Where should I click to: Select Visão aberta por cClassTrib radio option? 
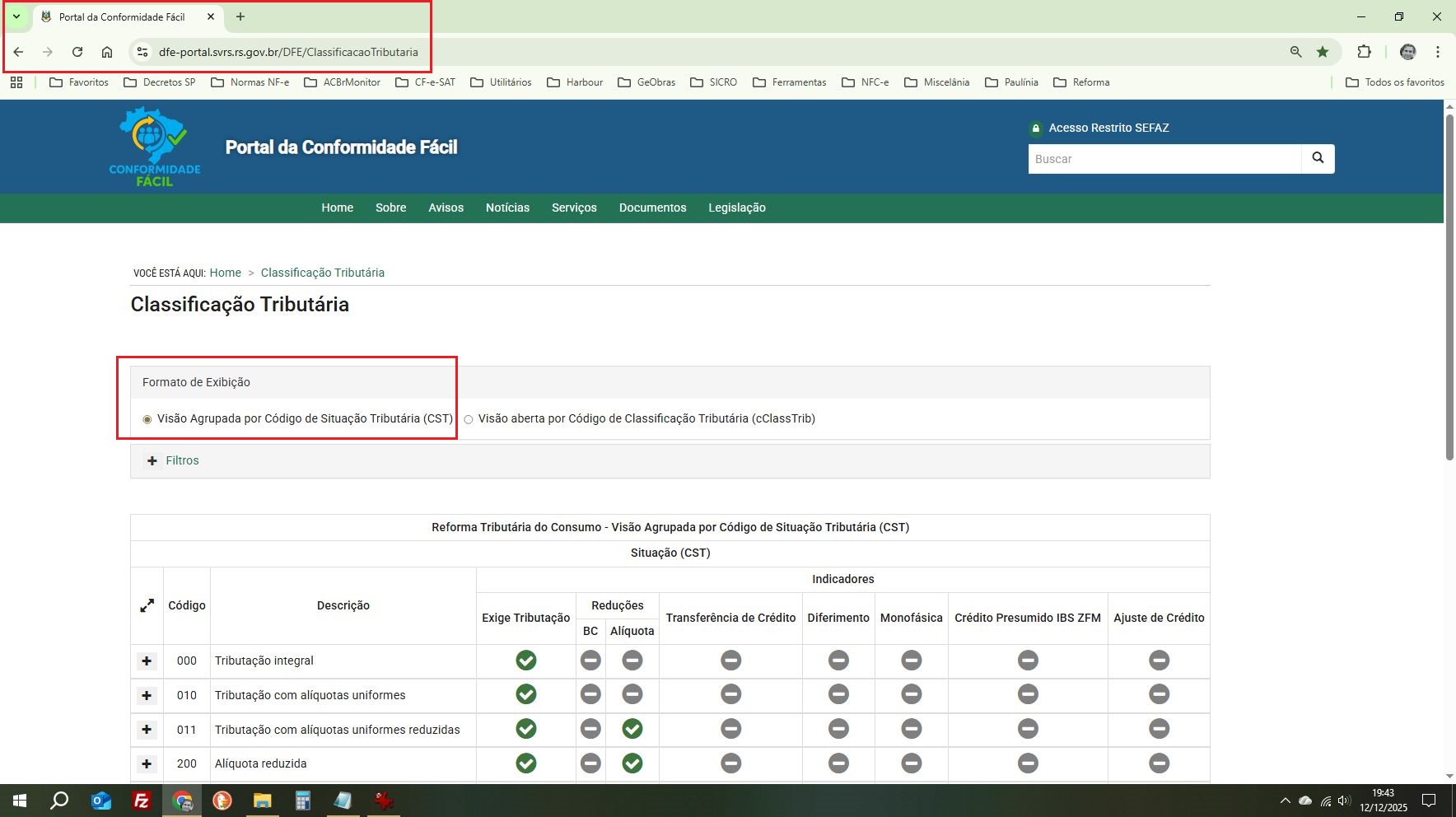pos(469,419)
